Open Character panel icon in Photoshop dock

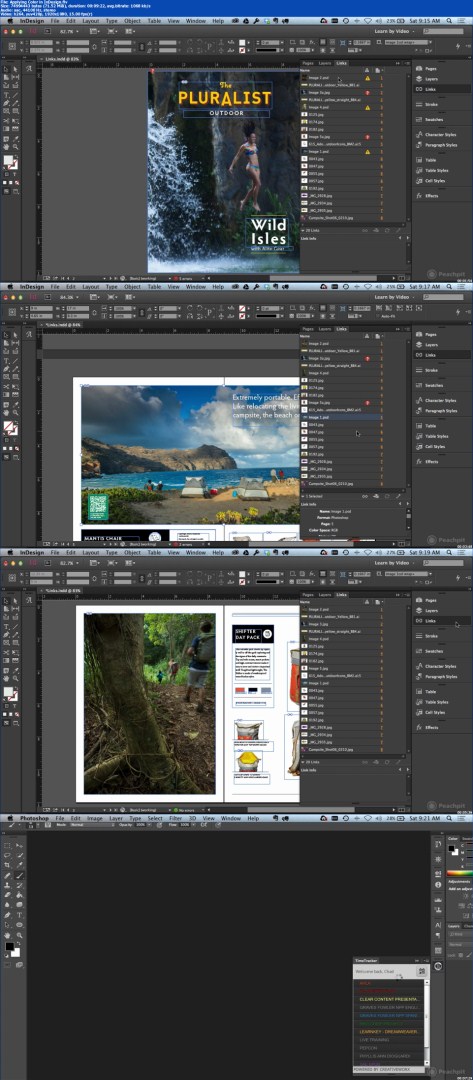tap(439, 924)
